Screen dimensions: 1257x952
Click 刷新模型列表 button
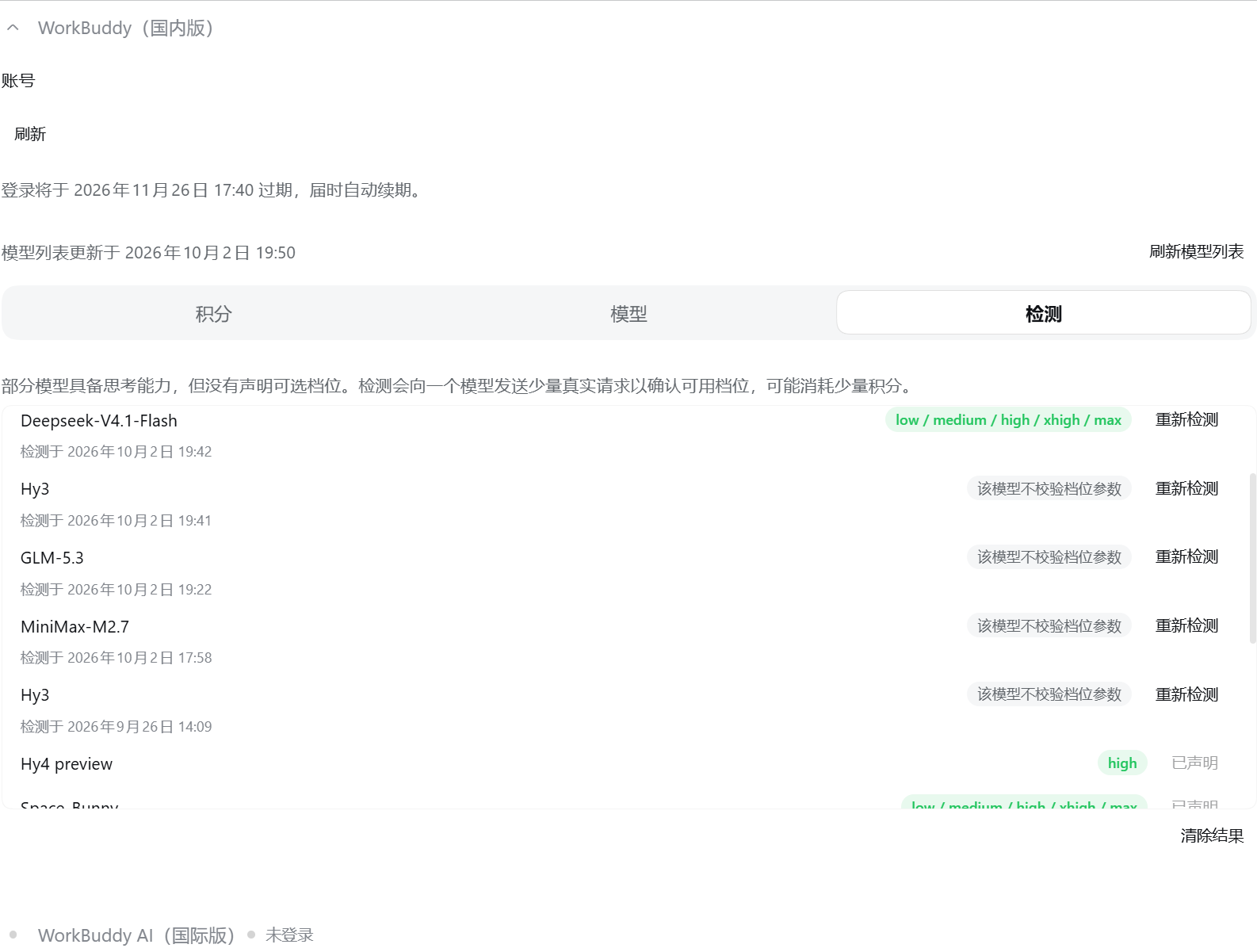[1196, 251]
